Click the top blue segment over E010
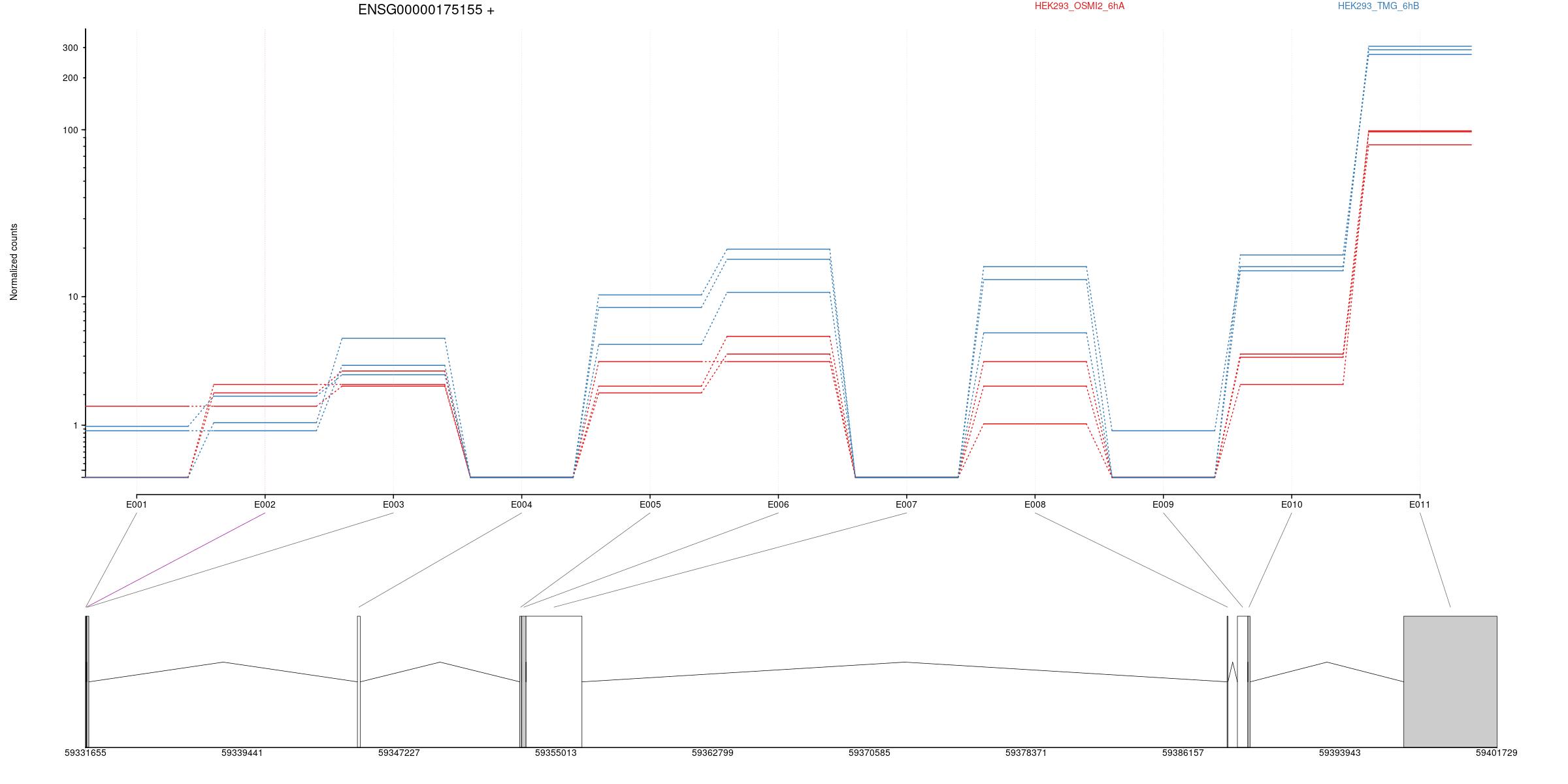Viewport: 1568px width, 784px height. tap(1292, 255)
